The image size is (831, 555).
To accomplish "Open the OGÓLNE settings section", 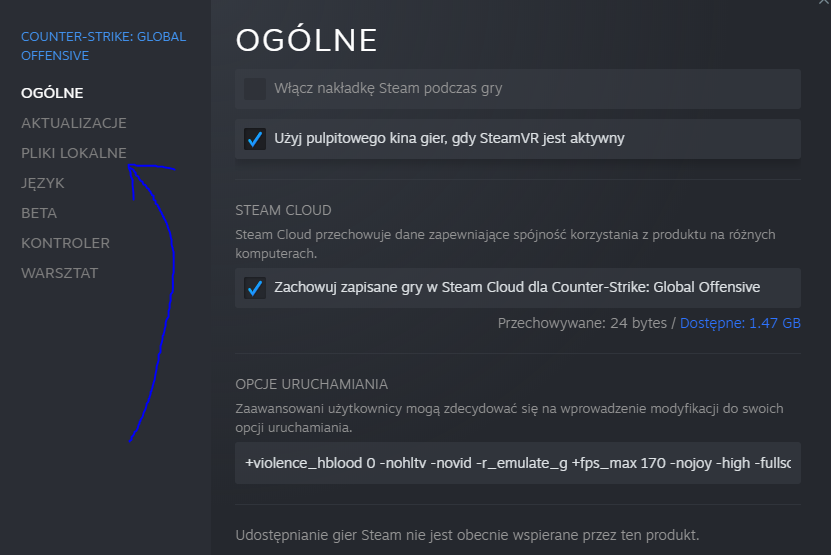I will coord(52,93).
